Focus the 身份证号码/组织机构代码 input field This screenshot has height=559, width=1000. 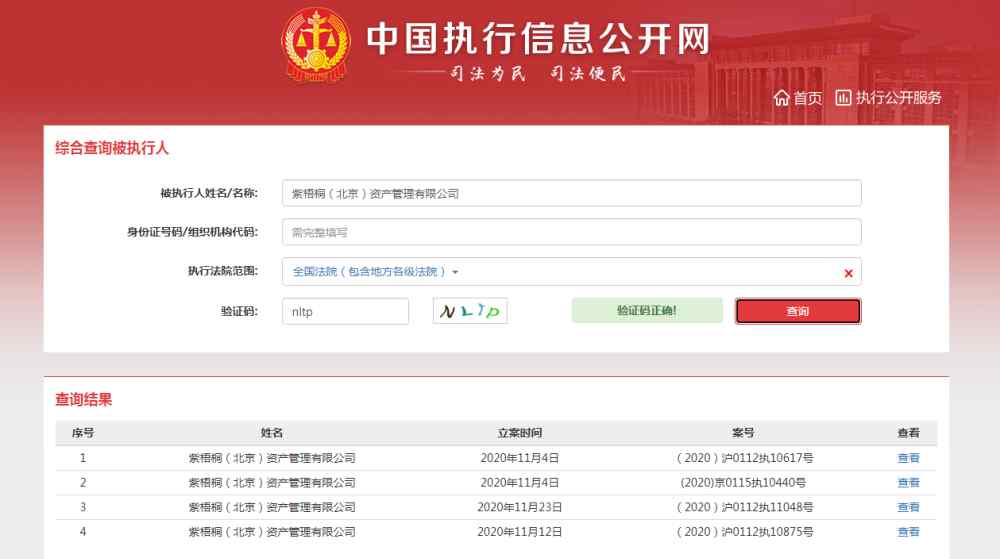point(571,232)
